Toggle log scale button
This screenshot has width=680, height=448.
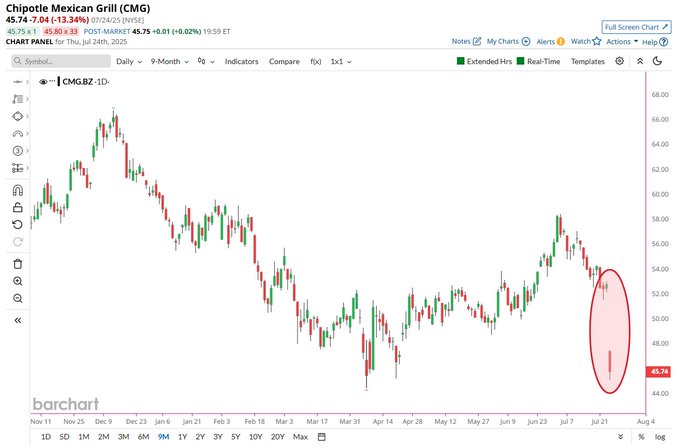tap(660, 437)
